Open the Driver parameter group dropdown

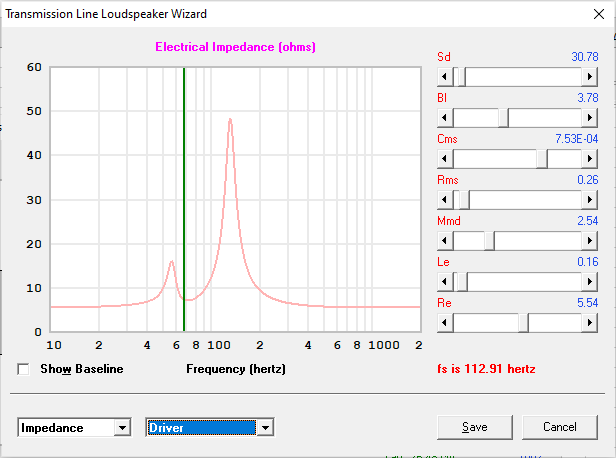[x=265, y=428]
